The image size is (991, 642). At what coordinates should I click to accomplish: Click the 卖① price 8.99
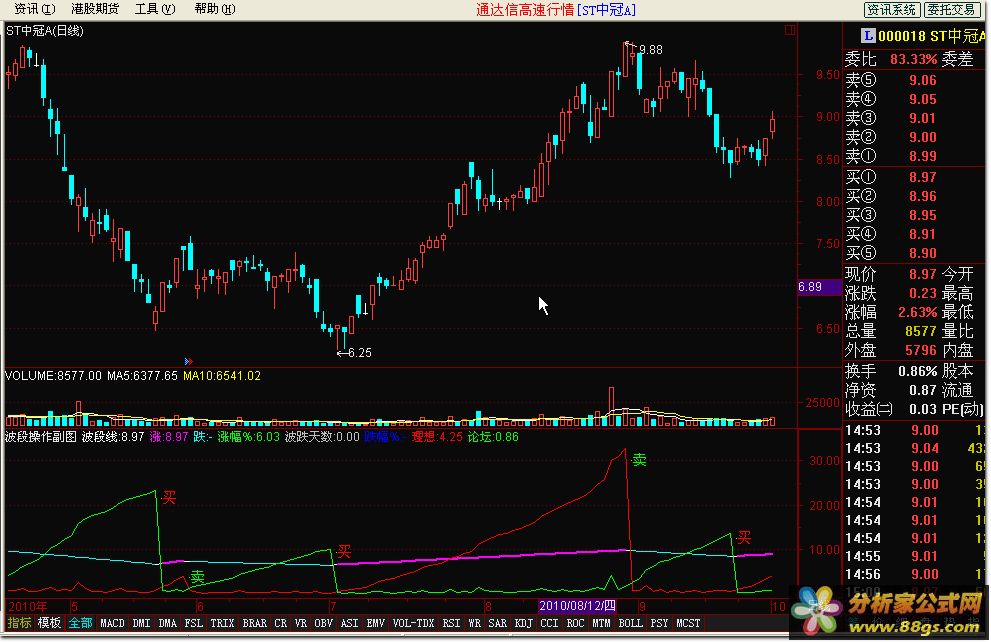[923, 156]
